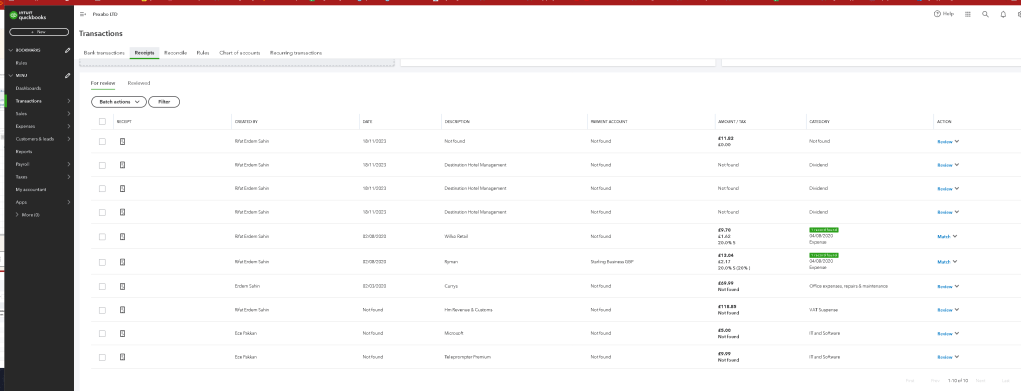Click the Filter button
This screenshot has height=391, width=1021.
click(164, 102)
